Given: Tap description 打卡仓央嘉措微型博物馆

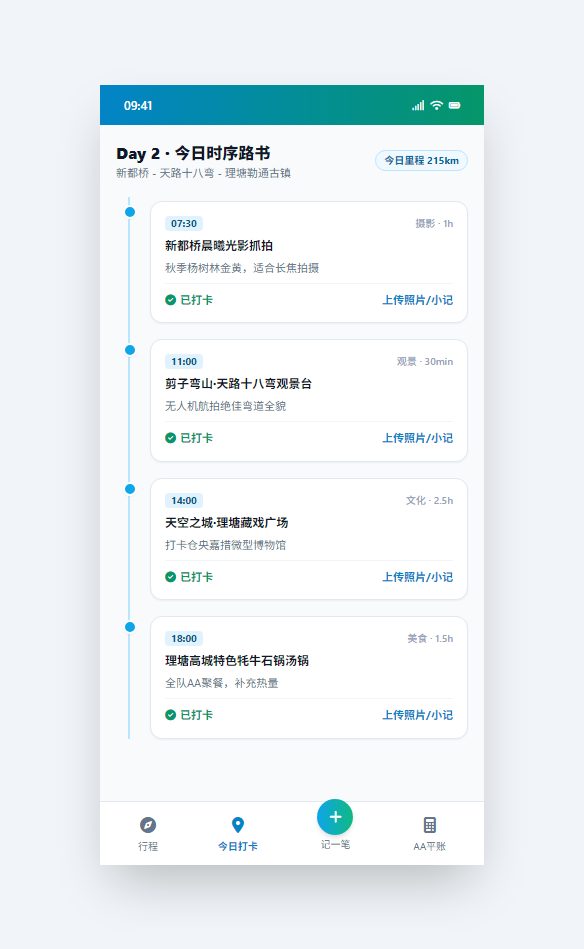Looking at the screenshot, I should [226, 545].
